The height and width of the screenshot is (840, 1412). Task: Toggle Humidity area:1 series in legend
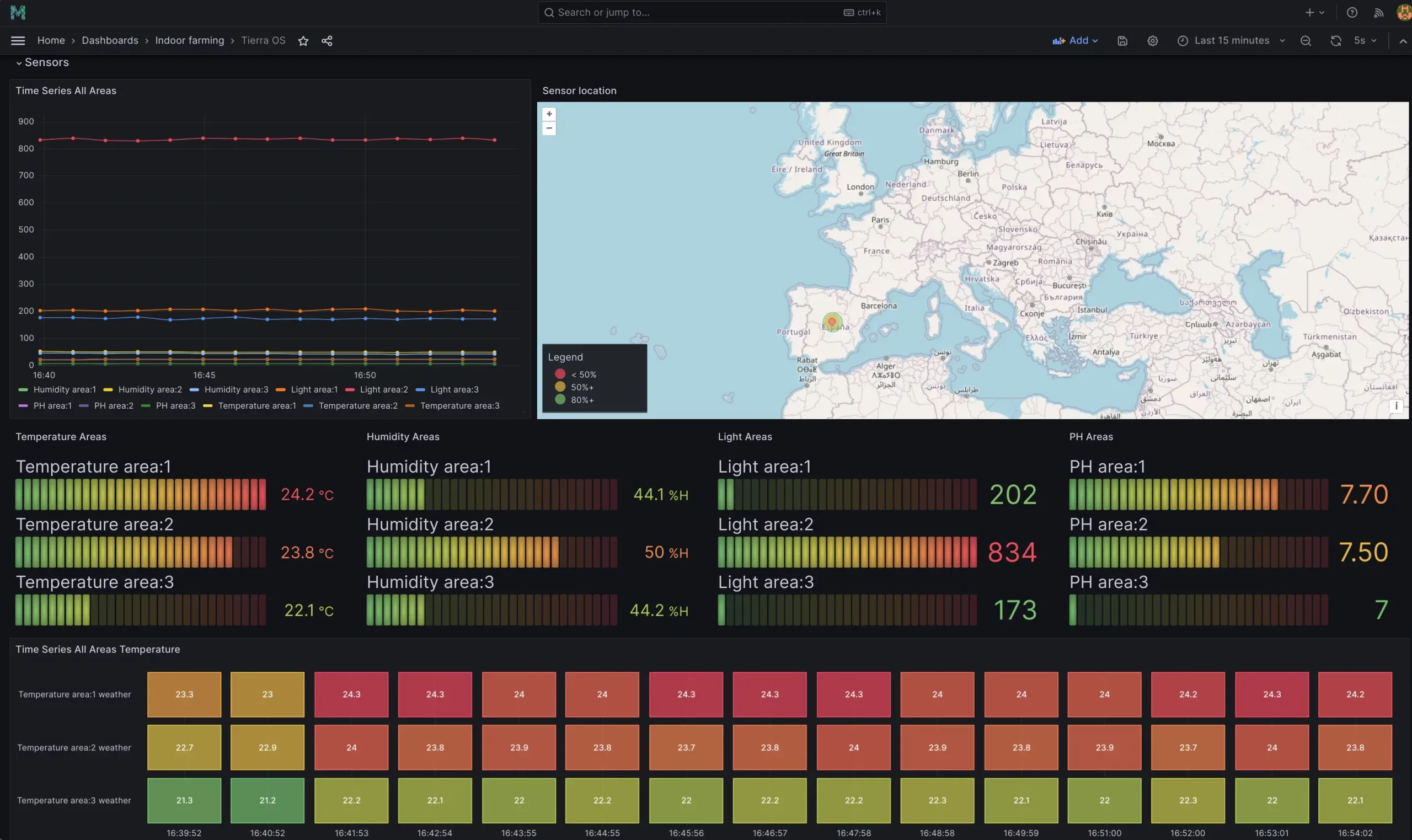(x=64, y=389)
